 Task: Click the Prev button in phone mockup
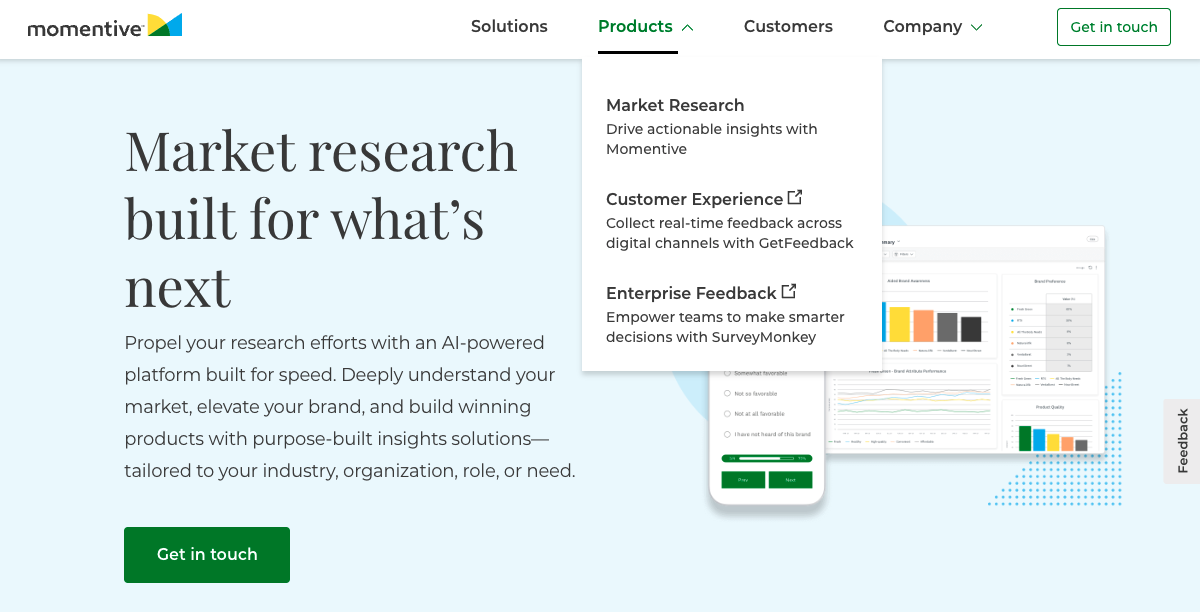click(x=743, y=480)
